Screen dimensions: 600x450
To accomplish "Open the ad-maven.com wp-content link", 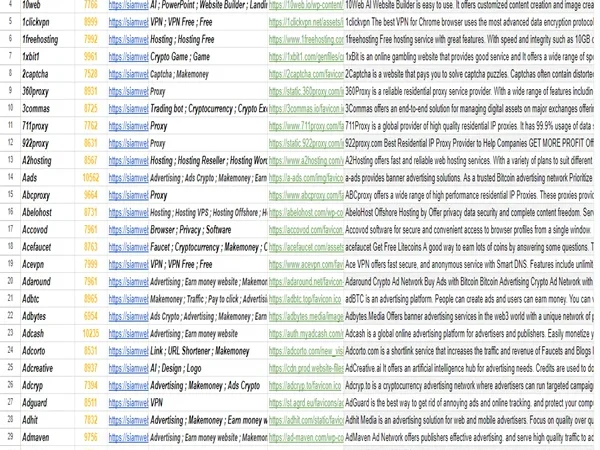I will tap(306, 437).
